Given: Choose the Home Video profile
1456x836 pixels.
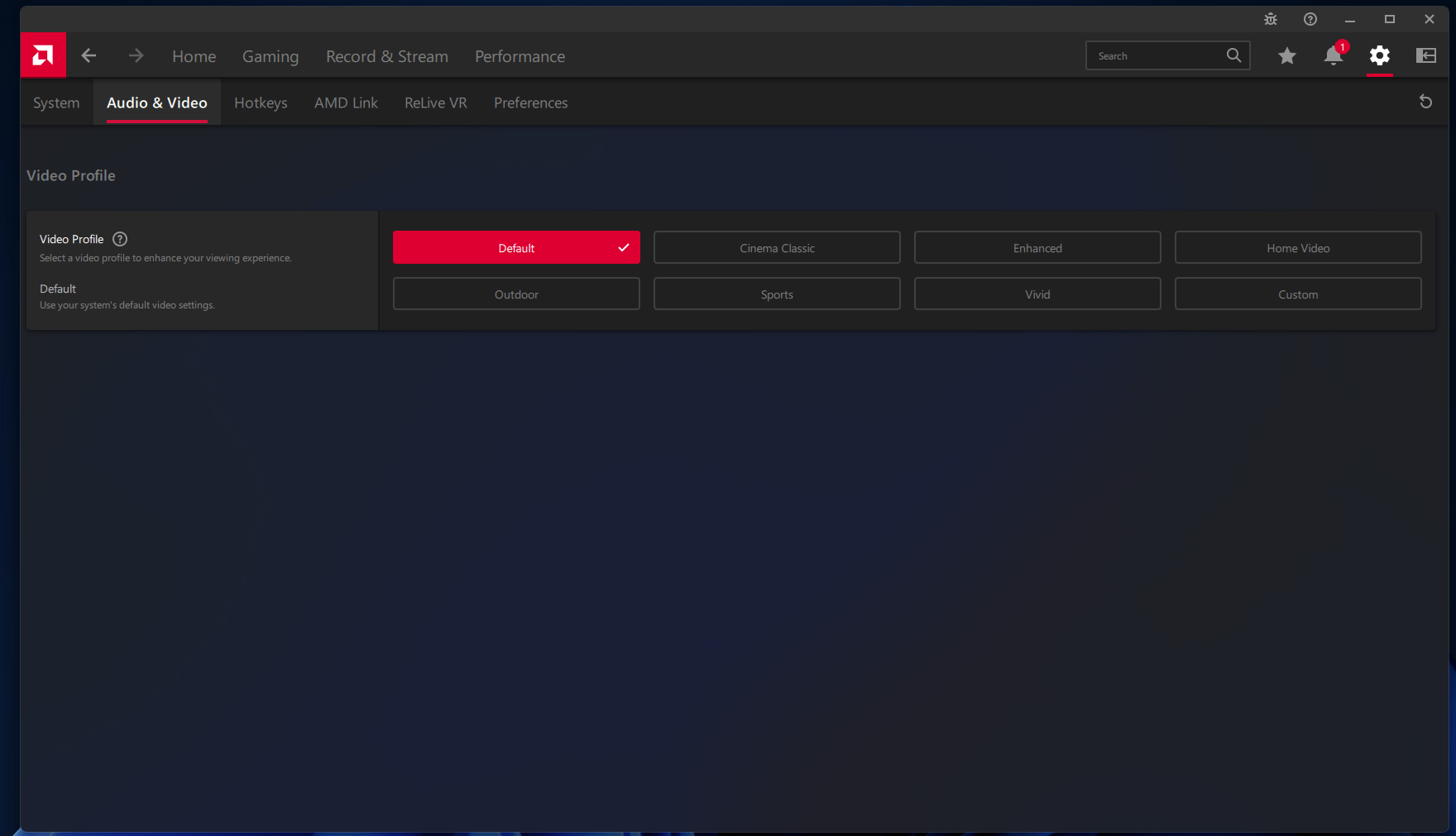Looking at the screenshot, I should tap(1298, 247).
